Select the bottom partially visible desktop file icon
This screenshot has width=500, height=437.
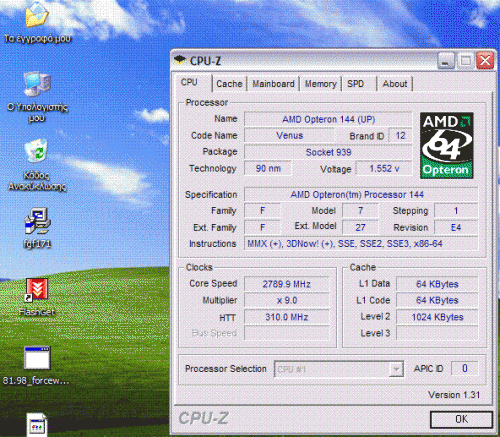[37, 425]
